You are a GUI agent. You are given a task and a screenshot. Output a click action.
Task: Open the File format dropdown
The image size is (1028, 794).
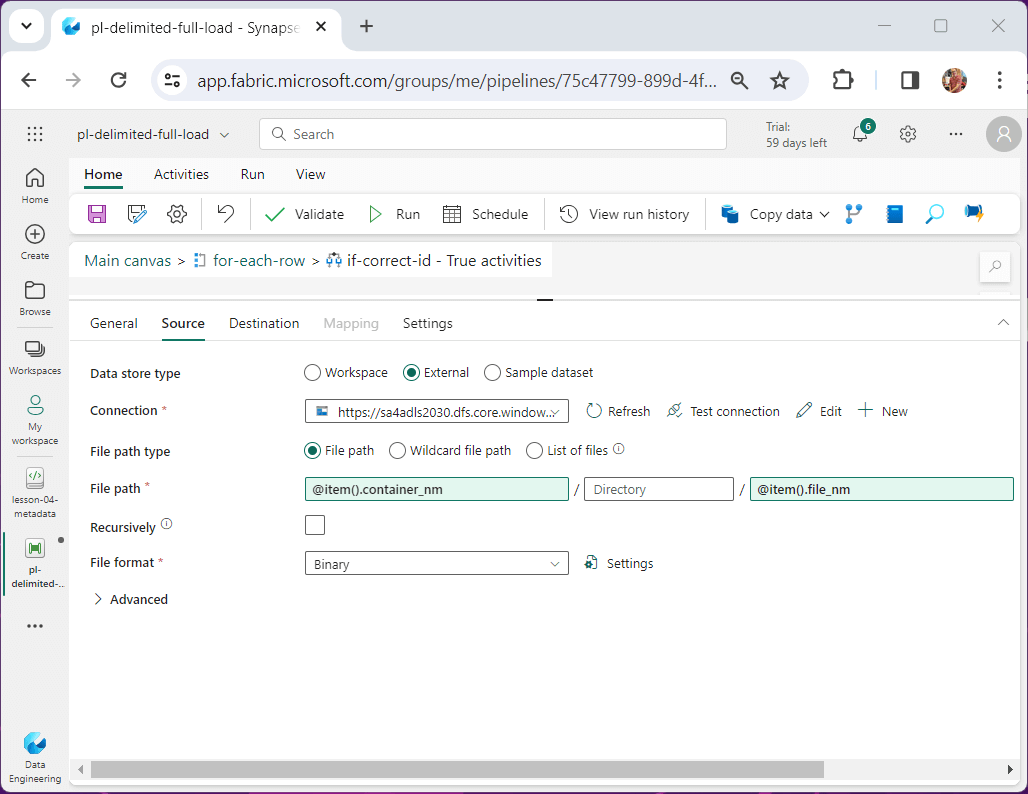(x=436, y=564)
